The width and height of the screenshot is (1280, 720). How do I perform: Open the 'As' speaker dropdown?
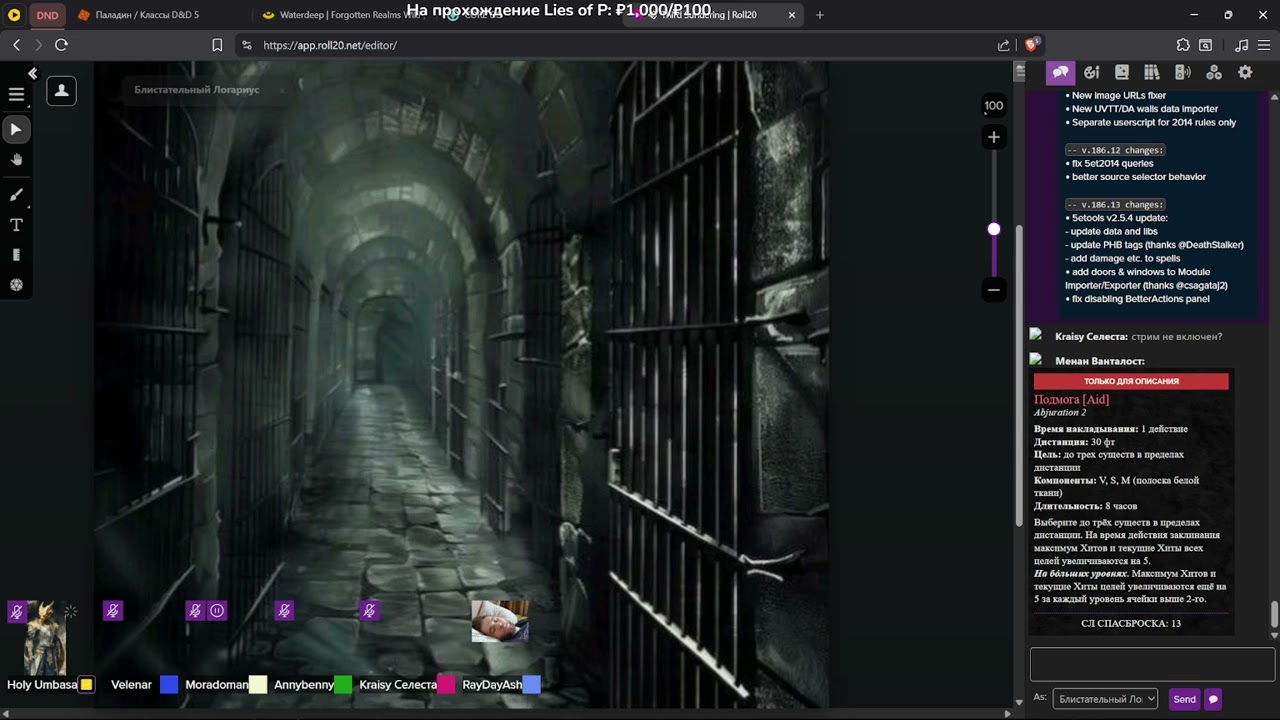click(1105, 699)
